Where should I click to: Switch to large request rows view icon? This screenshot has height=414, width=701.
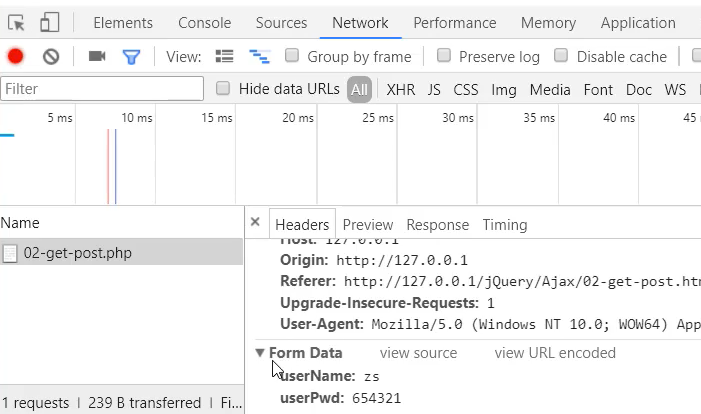click(224, 56)
